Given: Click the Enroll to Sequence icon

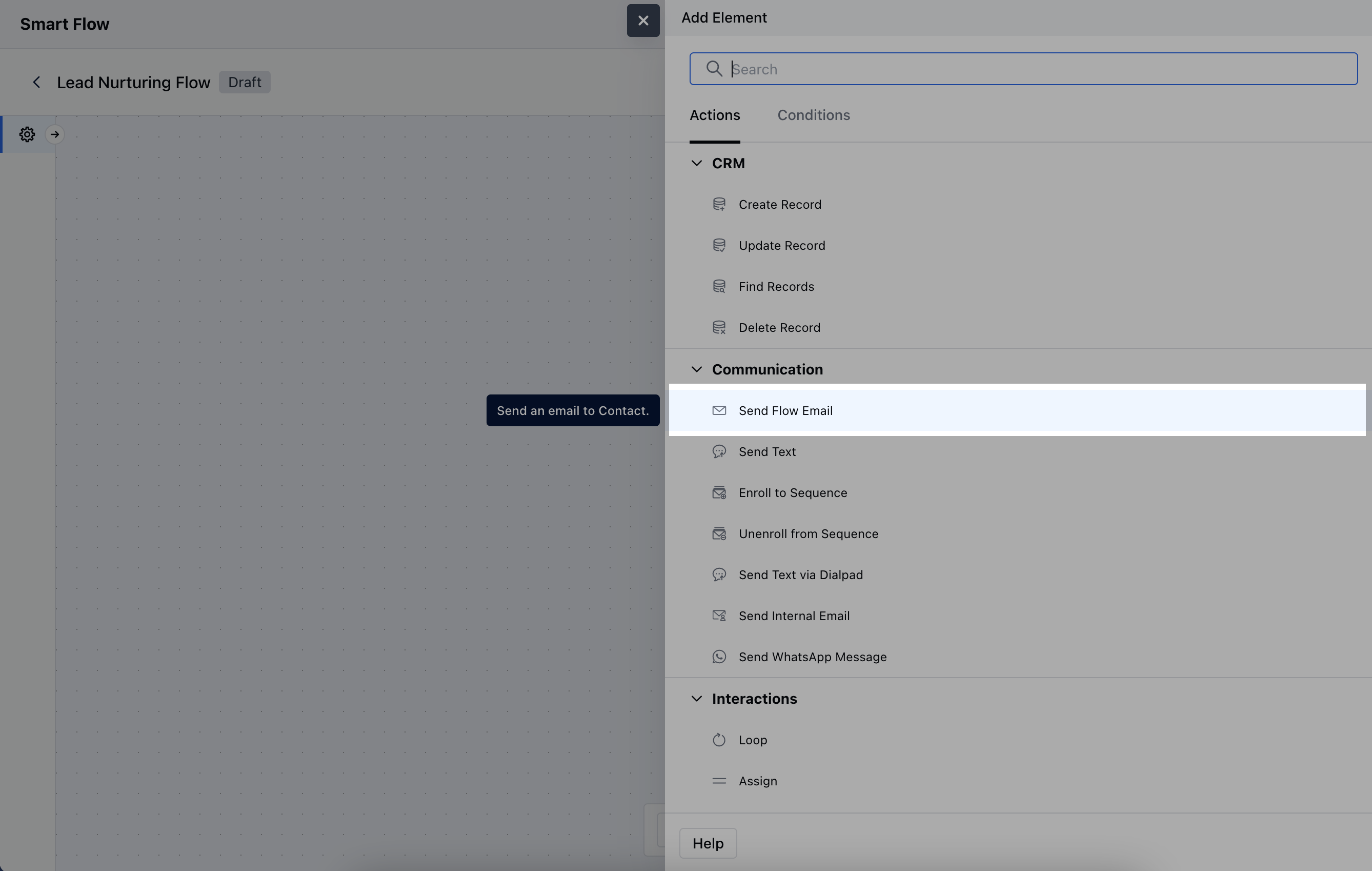Looking at the screenshot, I should tap(719, 492).
